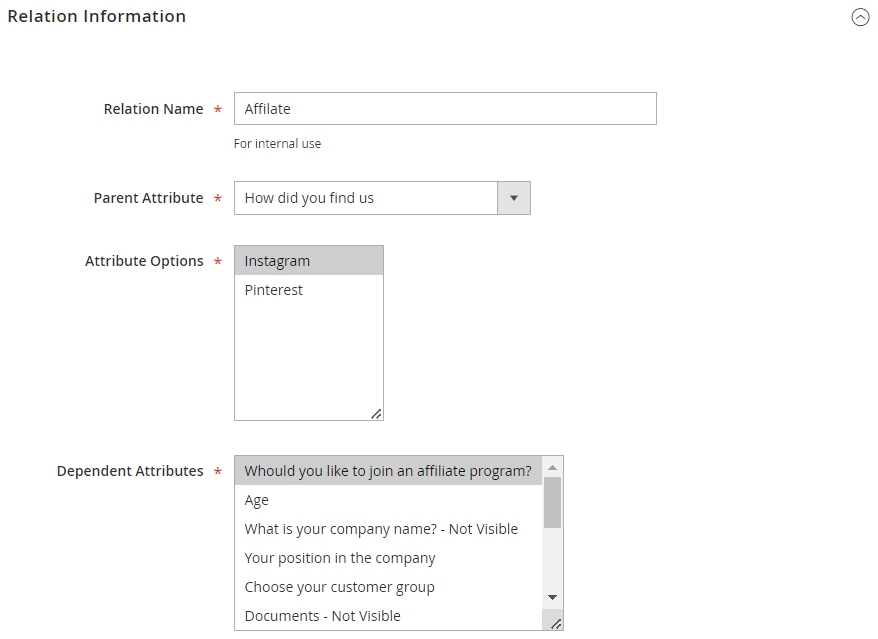Click the Dependent Attributes scrollbar thumb
878x639 pixels.
coord(552,502)
